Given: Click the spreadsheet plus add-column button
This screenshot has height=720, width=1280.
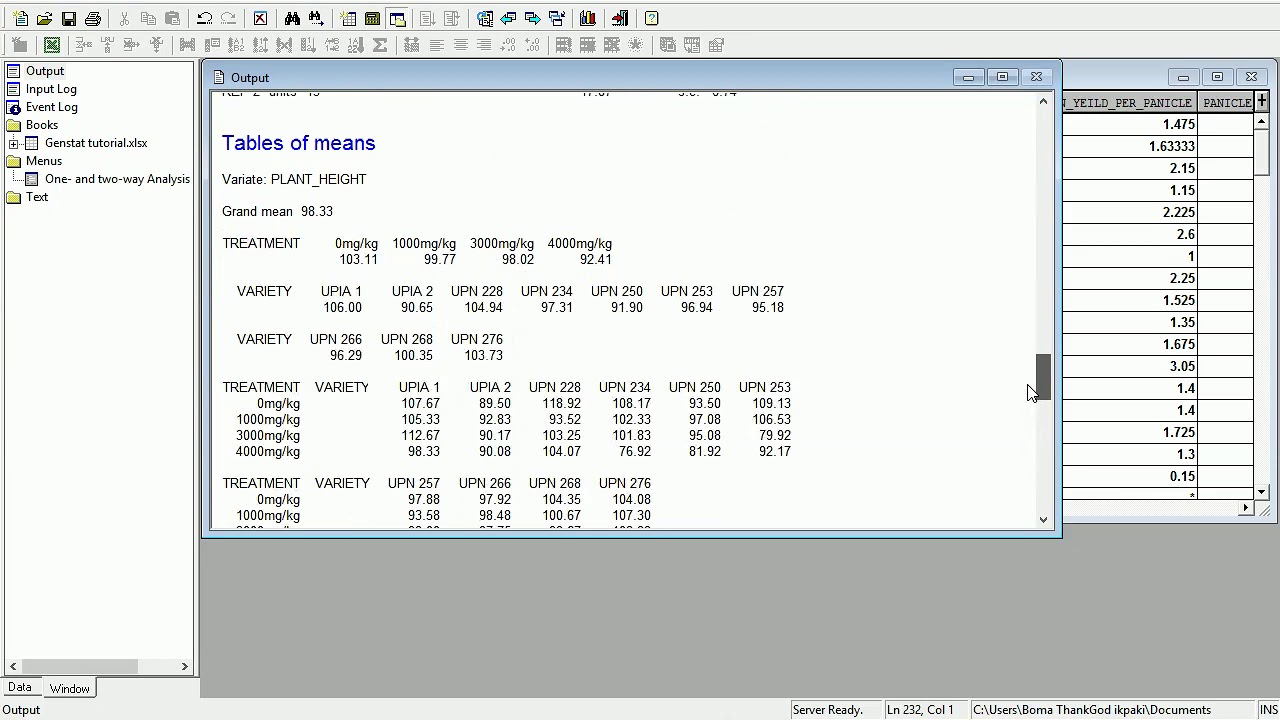Looking at the screenshot, I should [1262, 102].
